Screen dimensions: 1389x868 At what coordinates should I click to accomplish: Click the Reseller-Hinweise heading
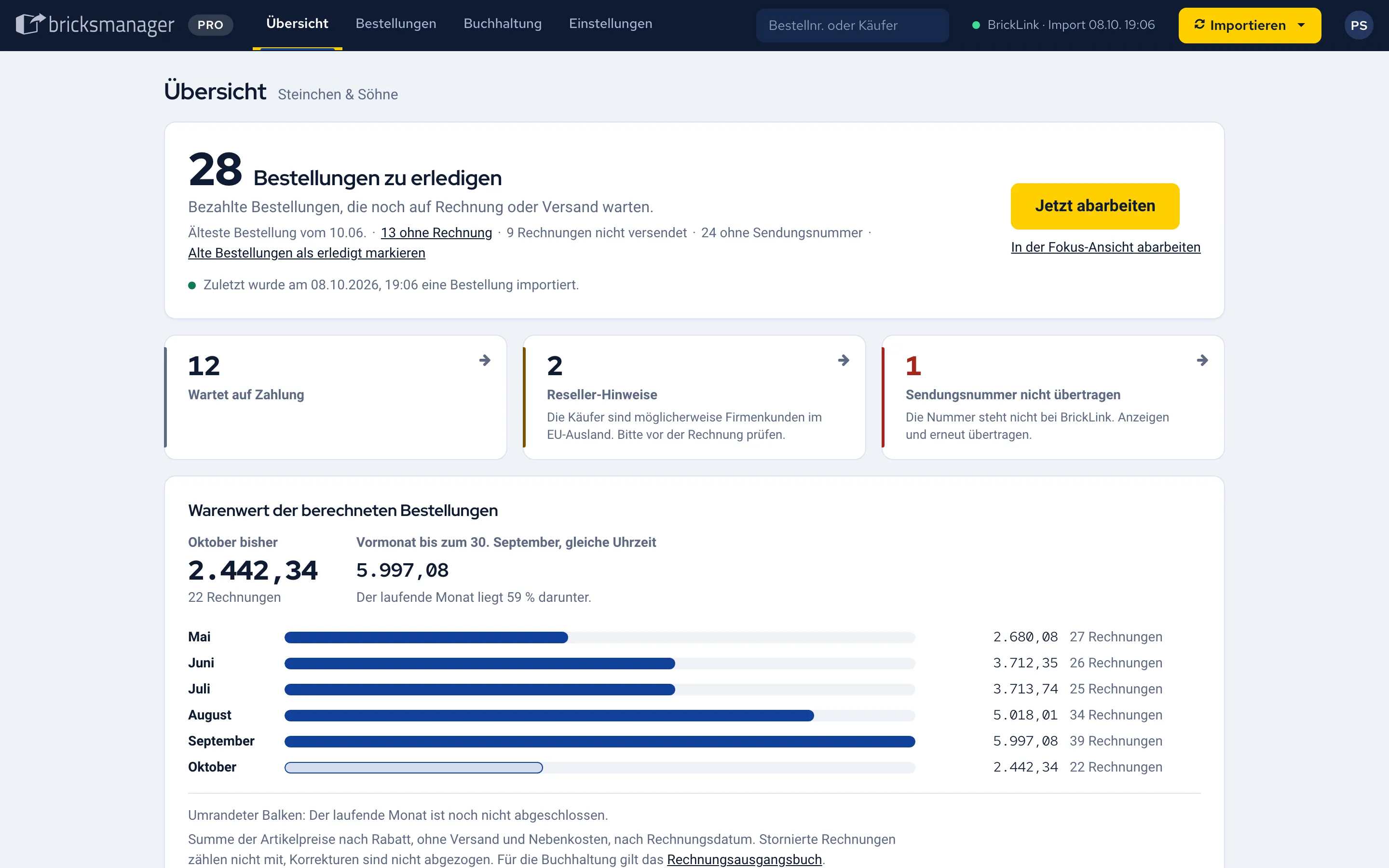click(x=602, y=395)
